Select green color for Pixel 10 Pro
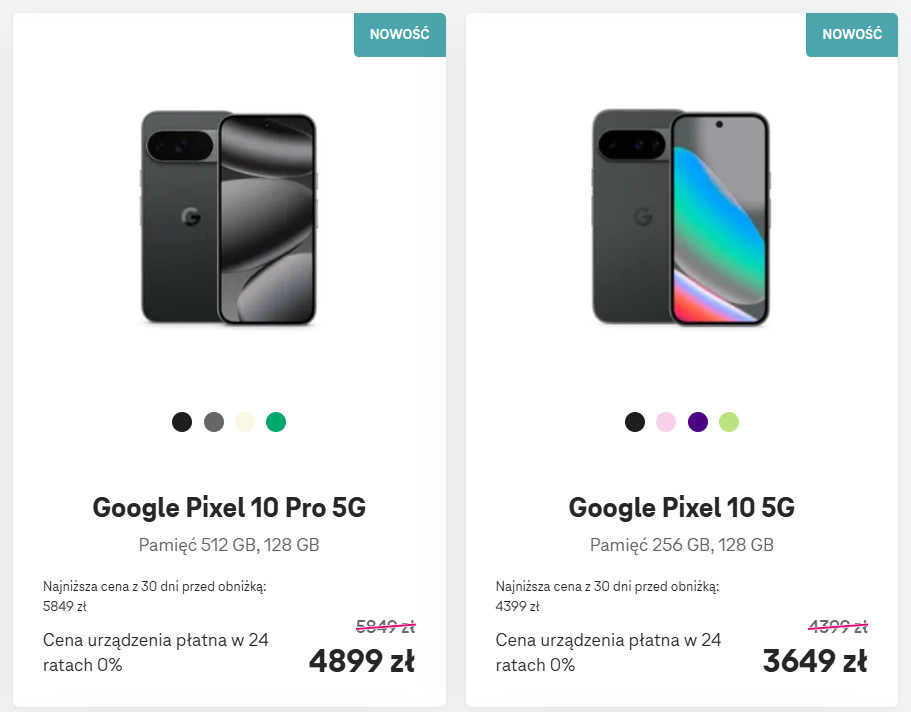The height and width of the screenshot is (712, 911). [276, 422]
